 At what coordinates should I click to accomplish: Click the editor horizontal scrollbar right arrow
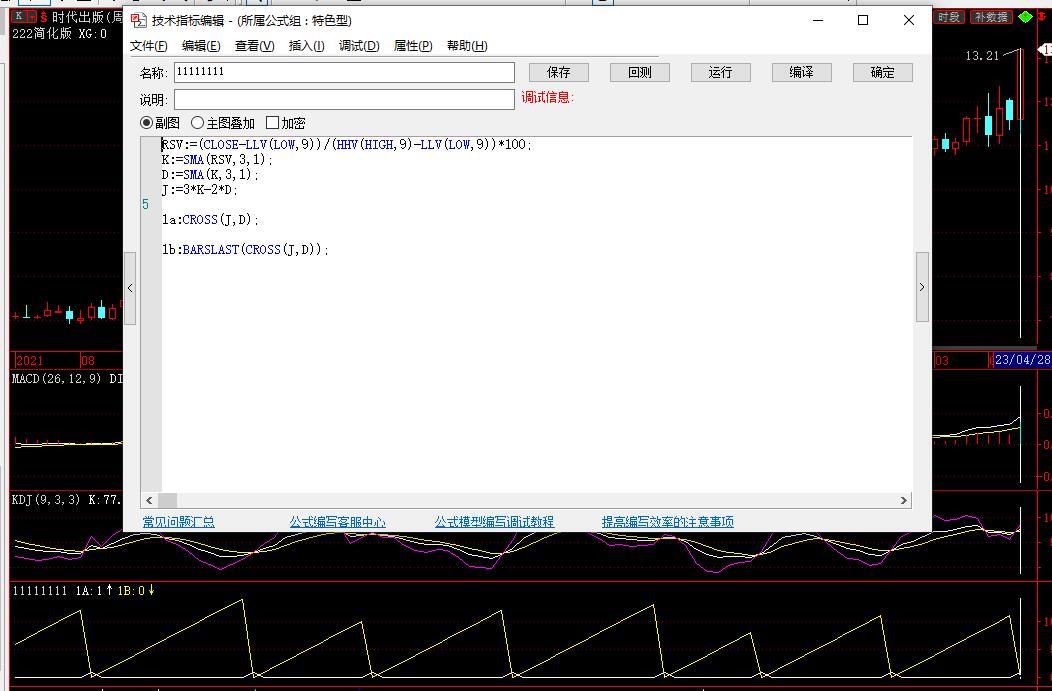pos(904,500)
